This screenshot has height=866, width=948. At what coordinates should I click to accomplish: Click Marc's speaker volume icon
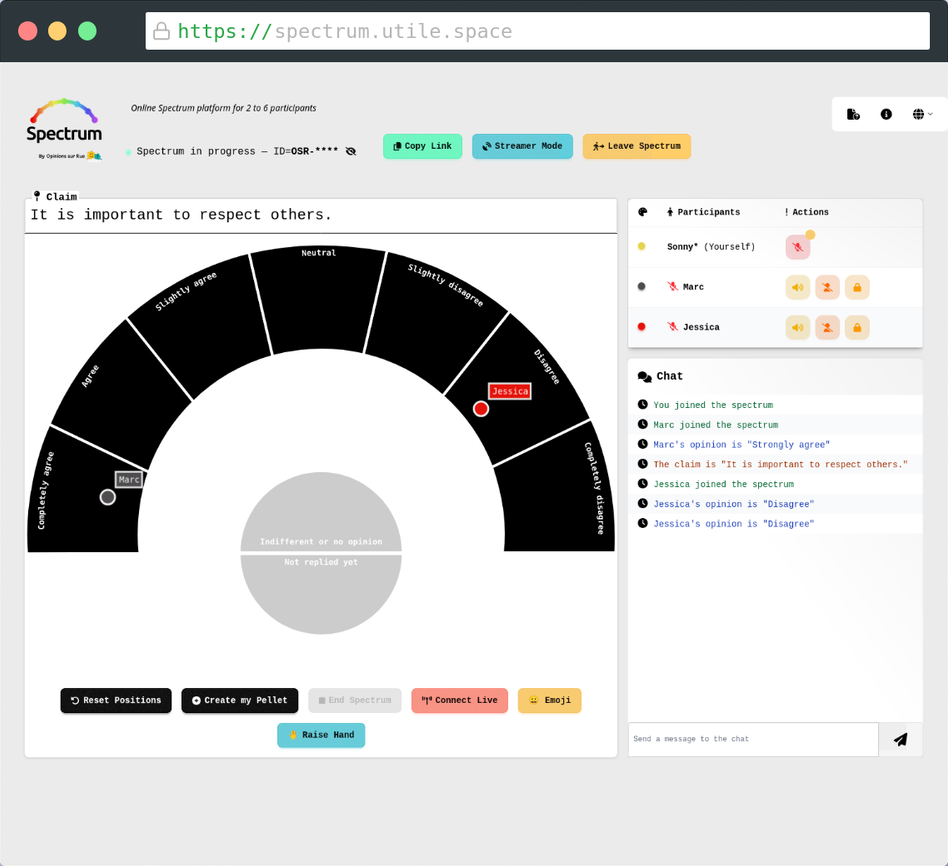click(797, 287)
